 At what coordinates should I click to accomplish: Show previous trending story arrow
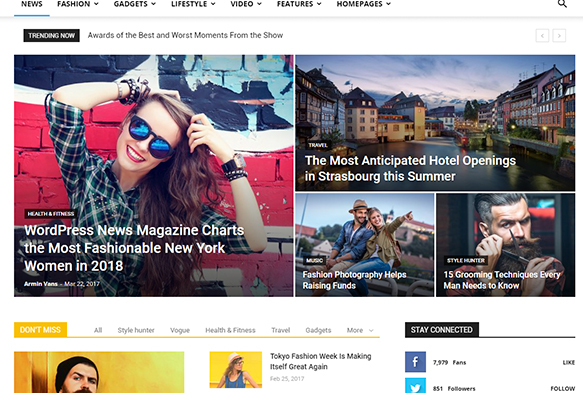coord(542,36)
